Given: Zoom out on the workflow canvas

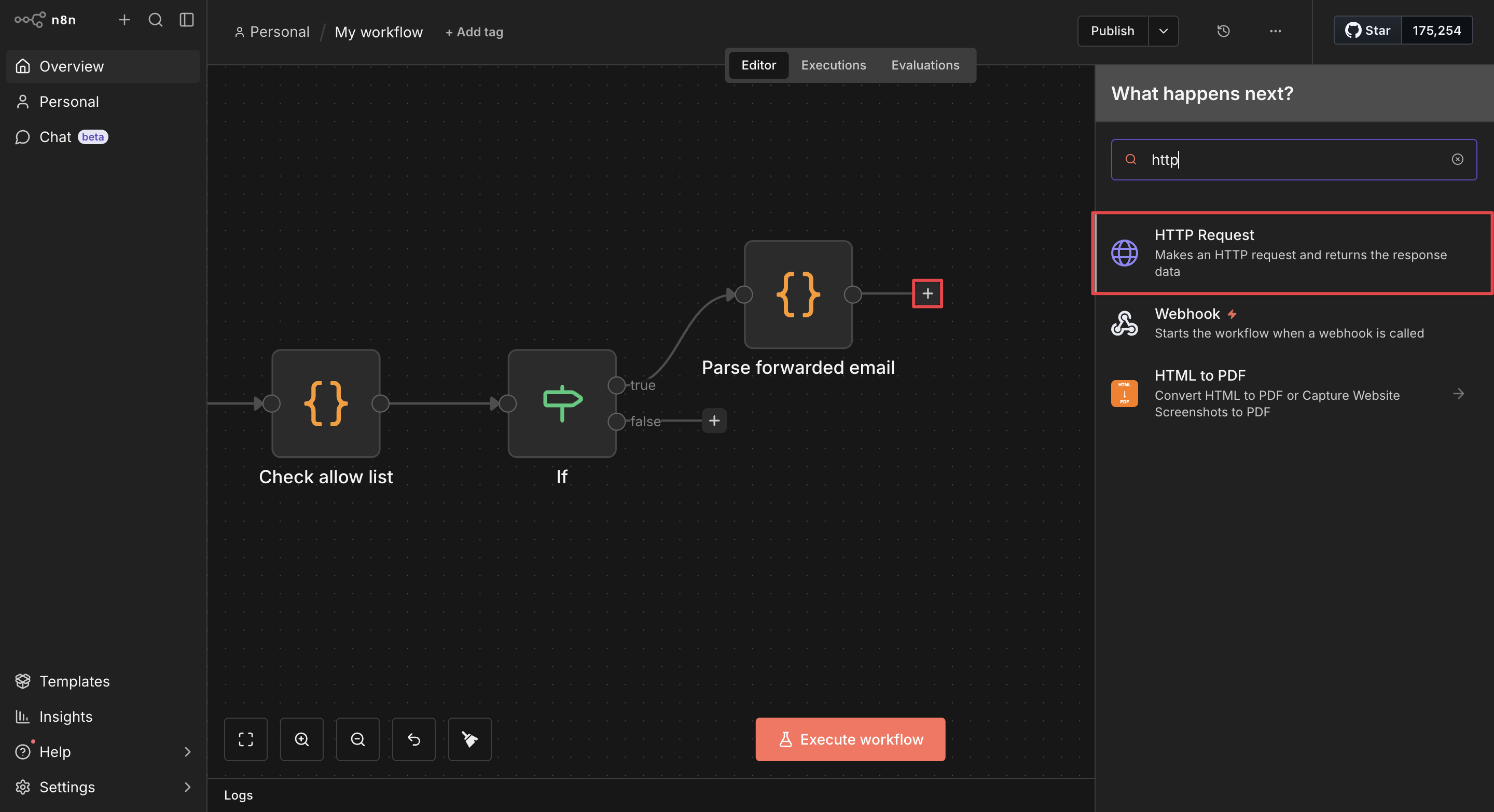Looking at the screenshot, I should point(357,739).
